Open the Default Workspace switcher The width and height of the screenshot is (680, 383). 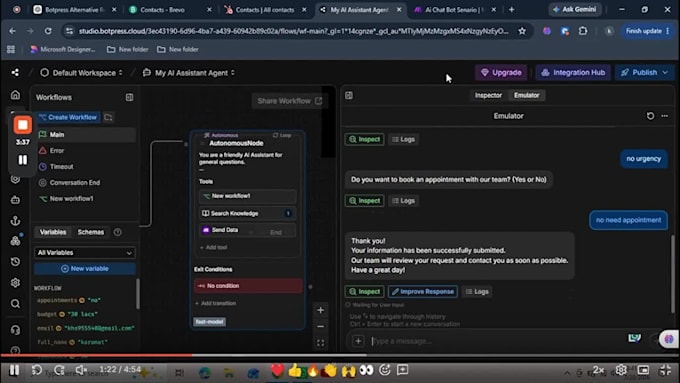point(82,72)
